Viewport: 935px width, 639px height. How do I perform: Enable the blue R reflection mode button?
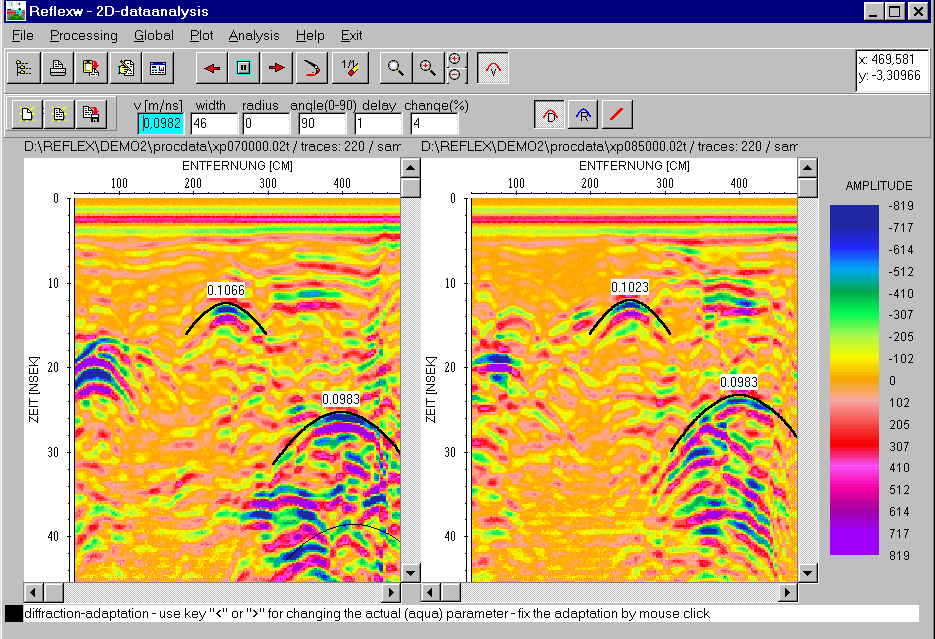click(x=582, y=114)
